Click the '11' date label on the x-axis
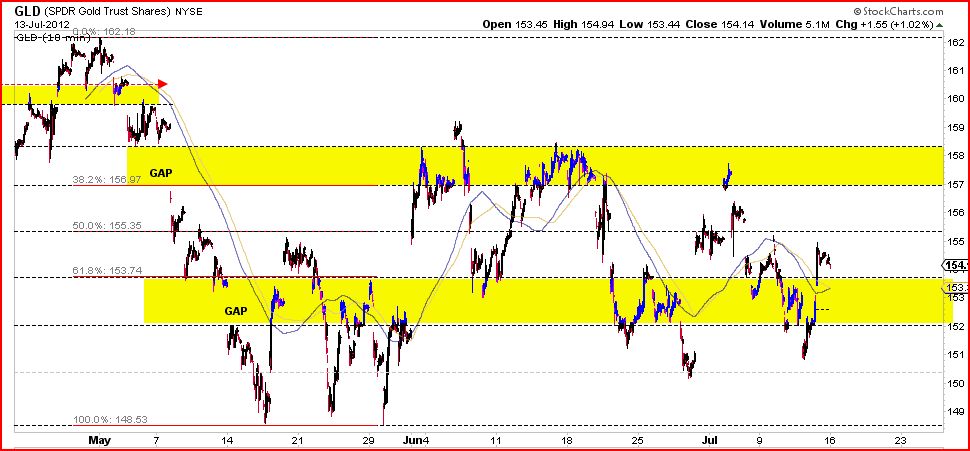The width and height of the screenshot is (970, 451). pyautogui.click(x=496, y=440)
